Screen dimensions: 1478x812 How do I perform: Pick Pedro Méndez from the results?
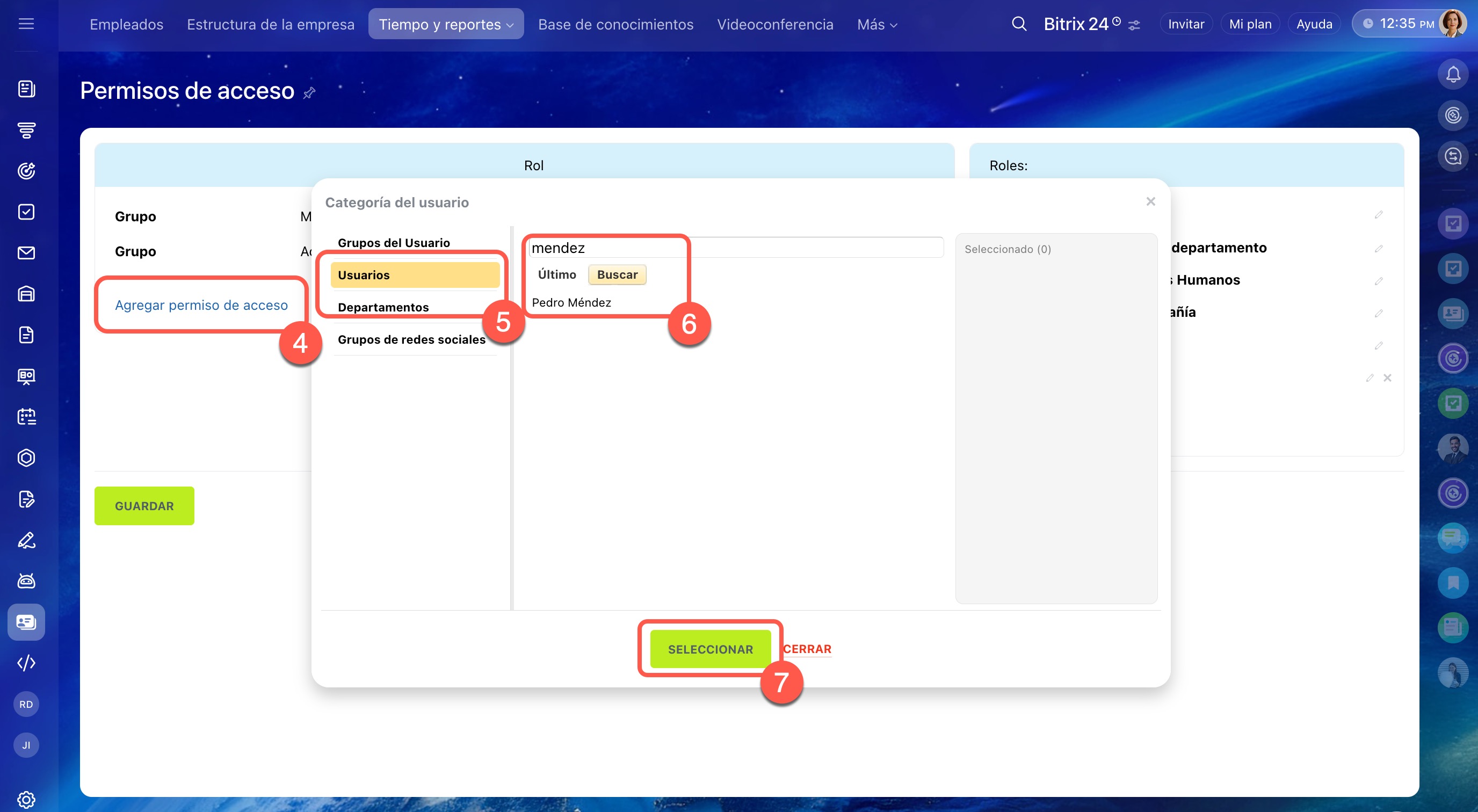(571, 302)
